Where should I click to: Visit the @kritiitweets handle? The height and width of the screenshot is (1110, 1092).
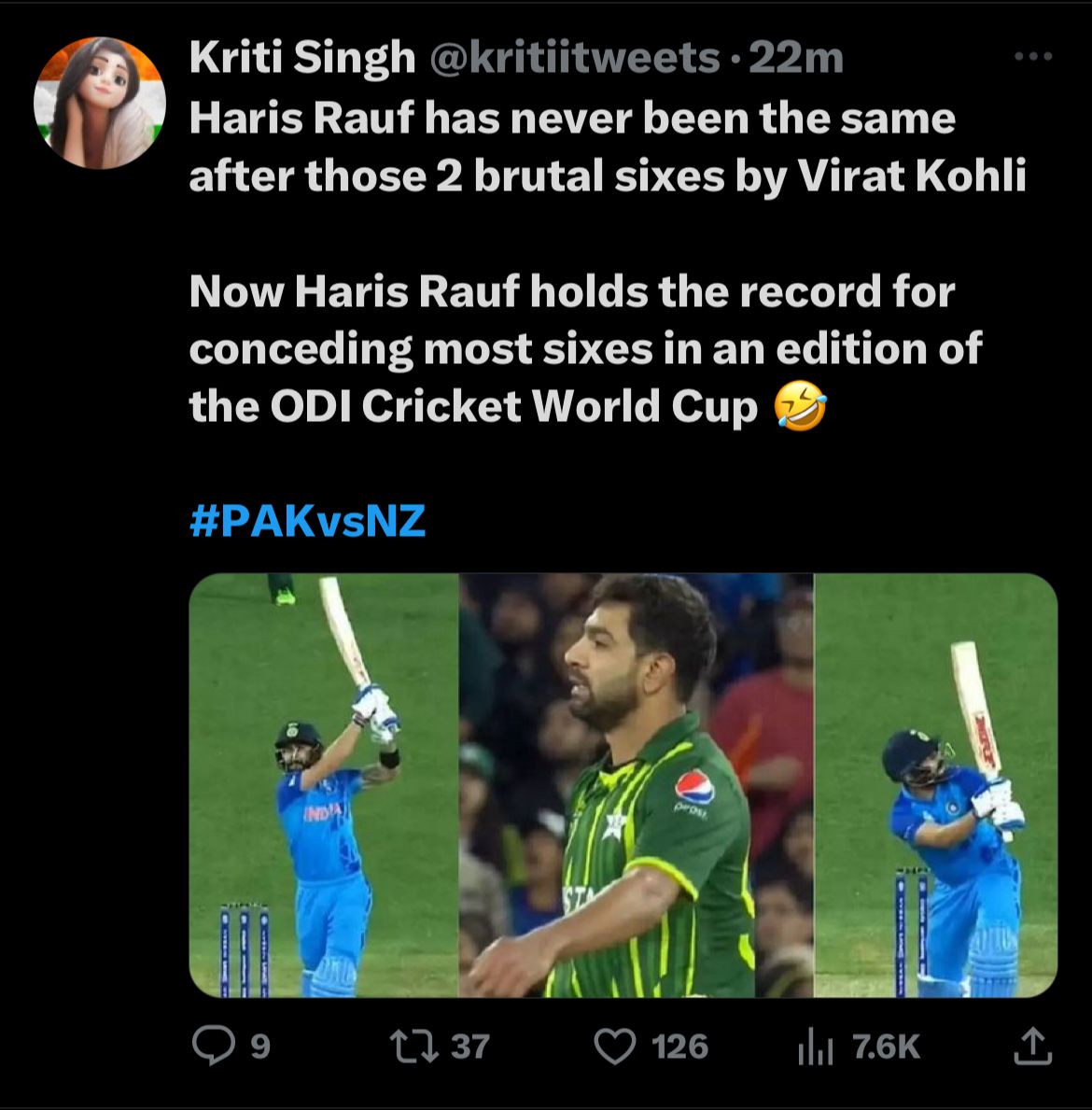574,59
